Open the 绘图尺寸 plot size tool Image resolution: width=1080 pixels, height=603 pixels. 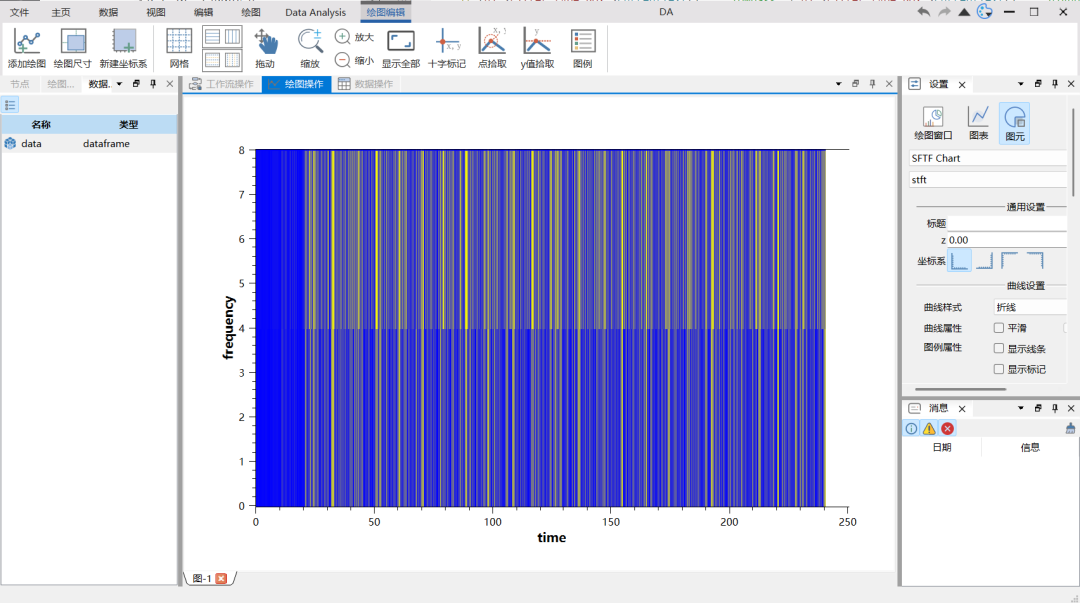click(x=73, y=48)
